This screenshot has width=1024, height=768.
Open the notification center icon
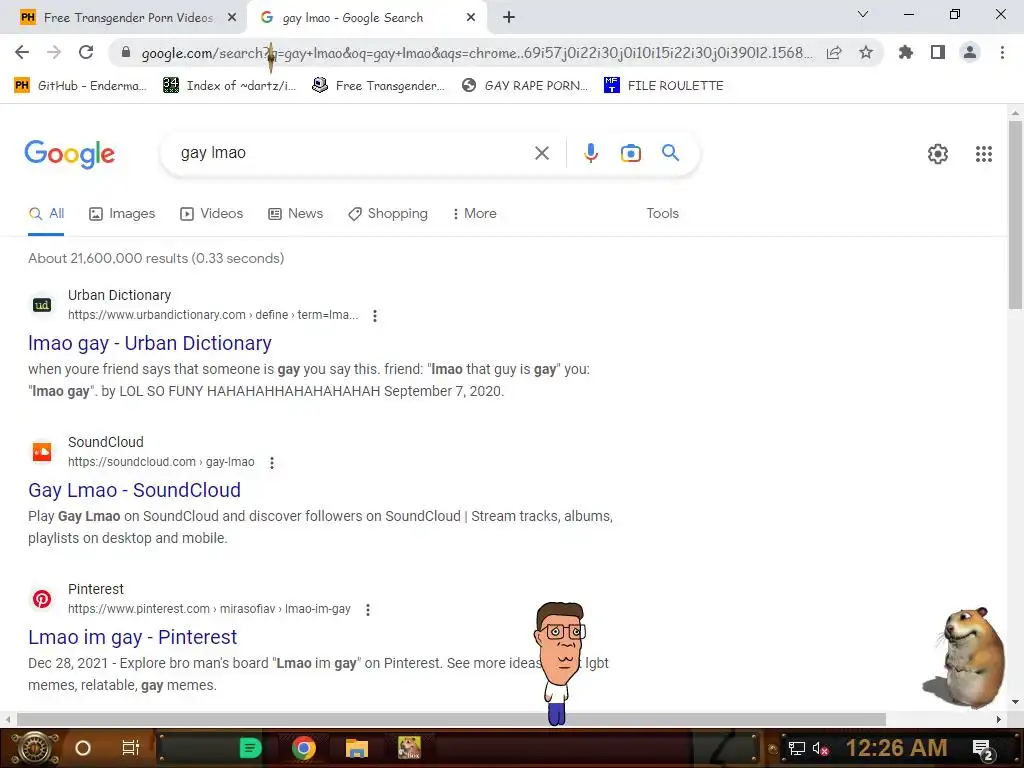point(983,749)
